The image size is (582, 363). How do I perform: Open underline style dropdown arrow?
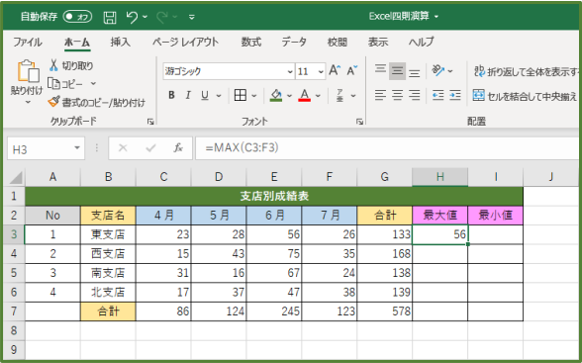click(x=219, y=96)
